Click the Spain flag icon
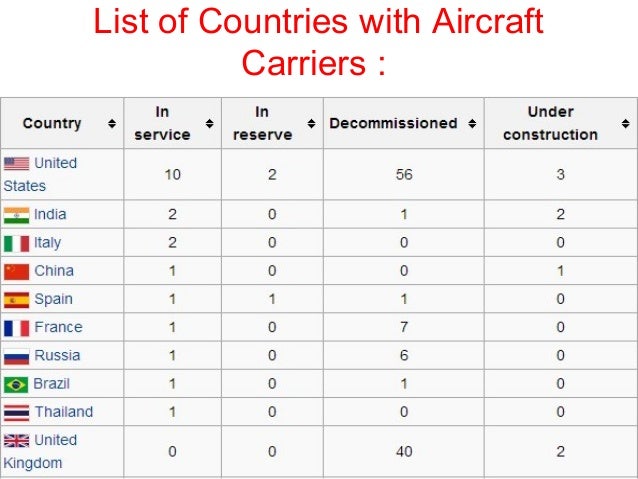 pos(17,299)
